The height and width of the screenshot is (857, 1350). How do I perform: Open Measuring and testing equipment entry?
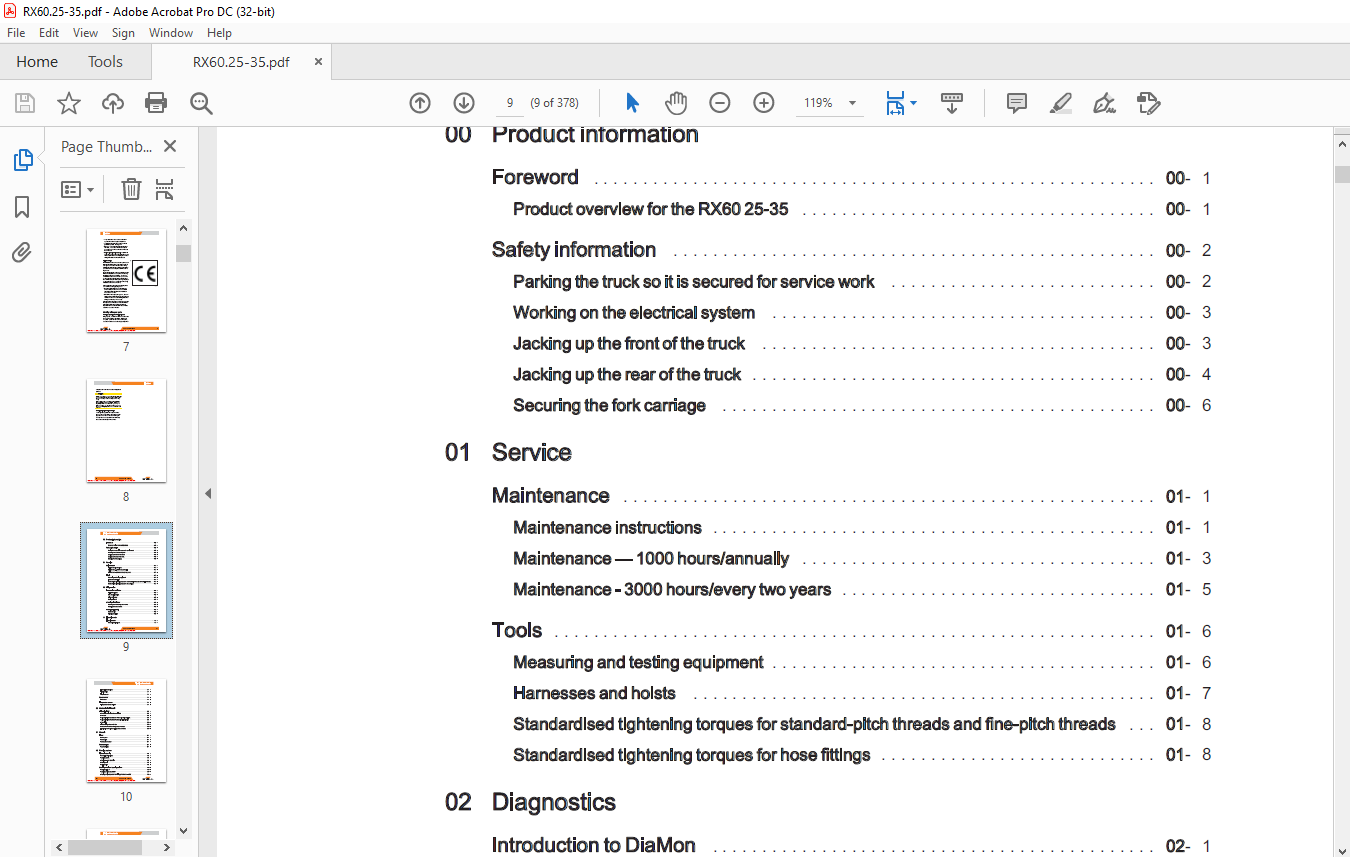(x=638, y=662)
